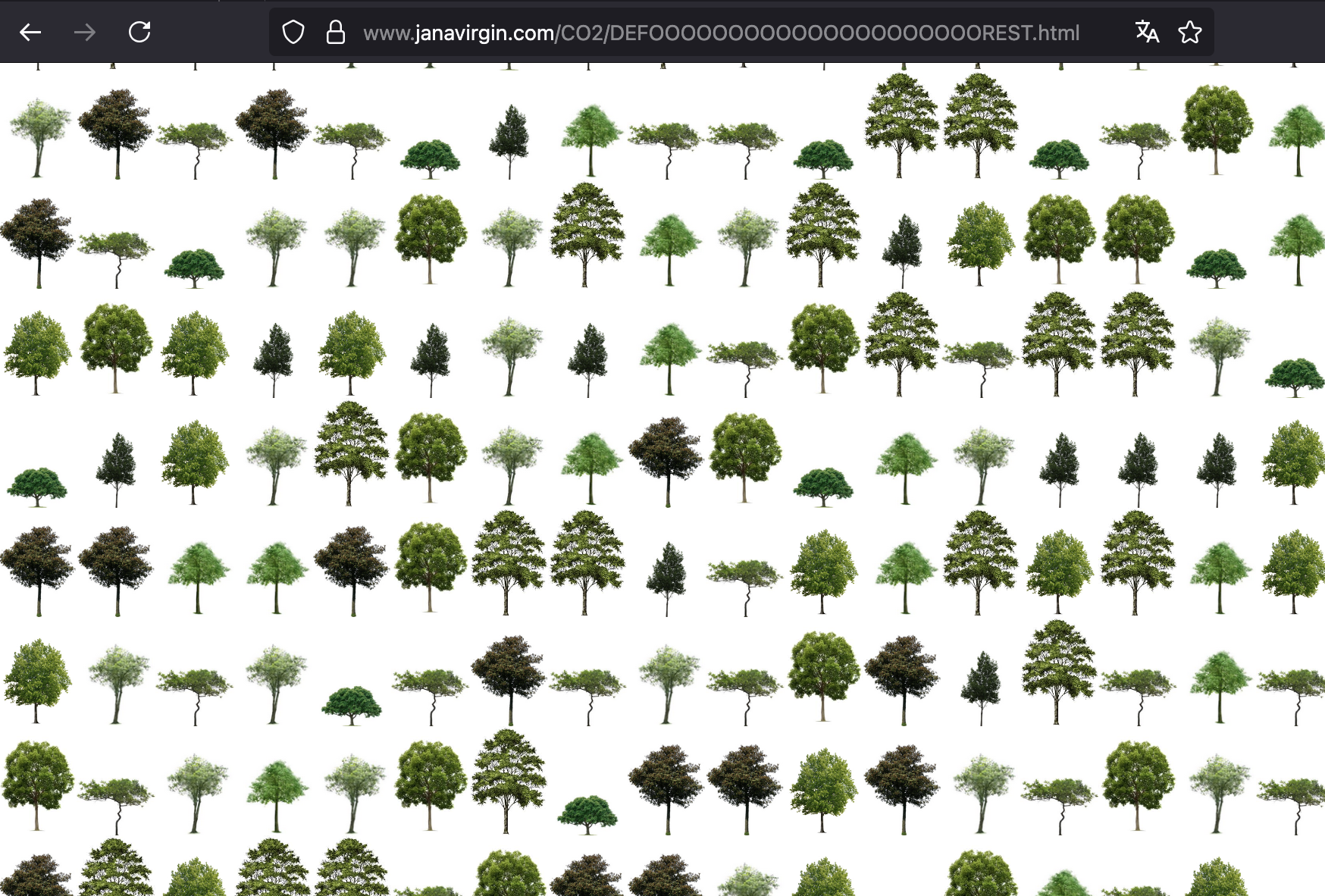Click the forward navigation arrow
Screen dimensions: 1325x896
[x=85, y=32]
